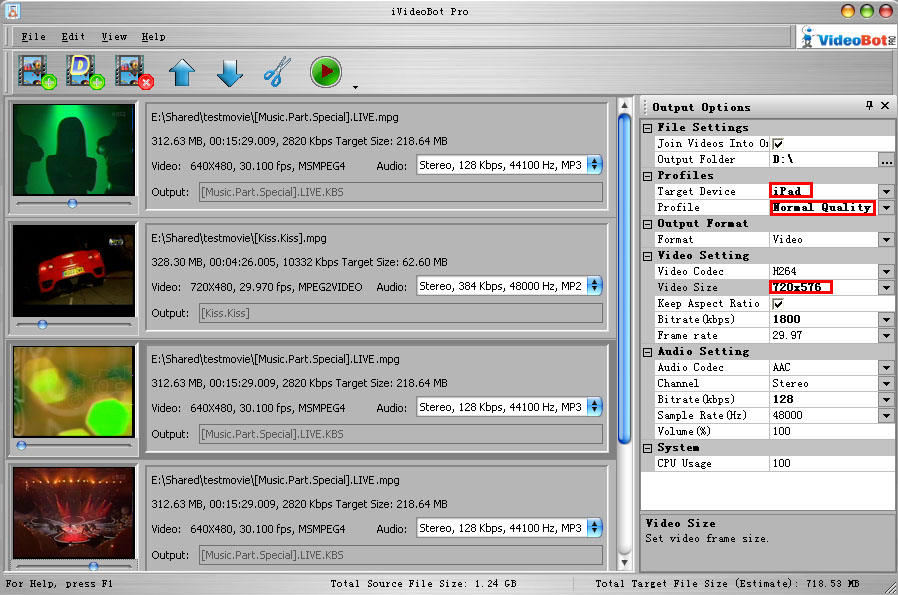The width and height of the screenshot is (898, 595).
Task: Open audio track dropdown for Kiss.Kiss video
Action: pyautogui.click(x=594, y=286)
